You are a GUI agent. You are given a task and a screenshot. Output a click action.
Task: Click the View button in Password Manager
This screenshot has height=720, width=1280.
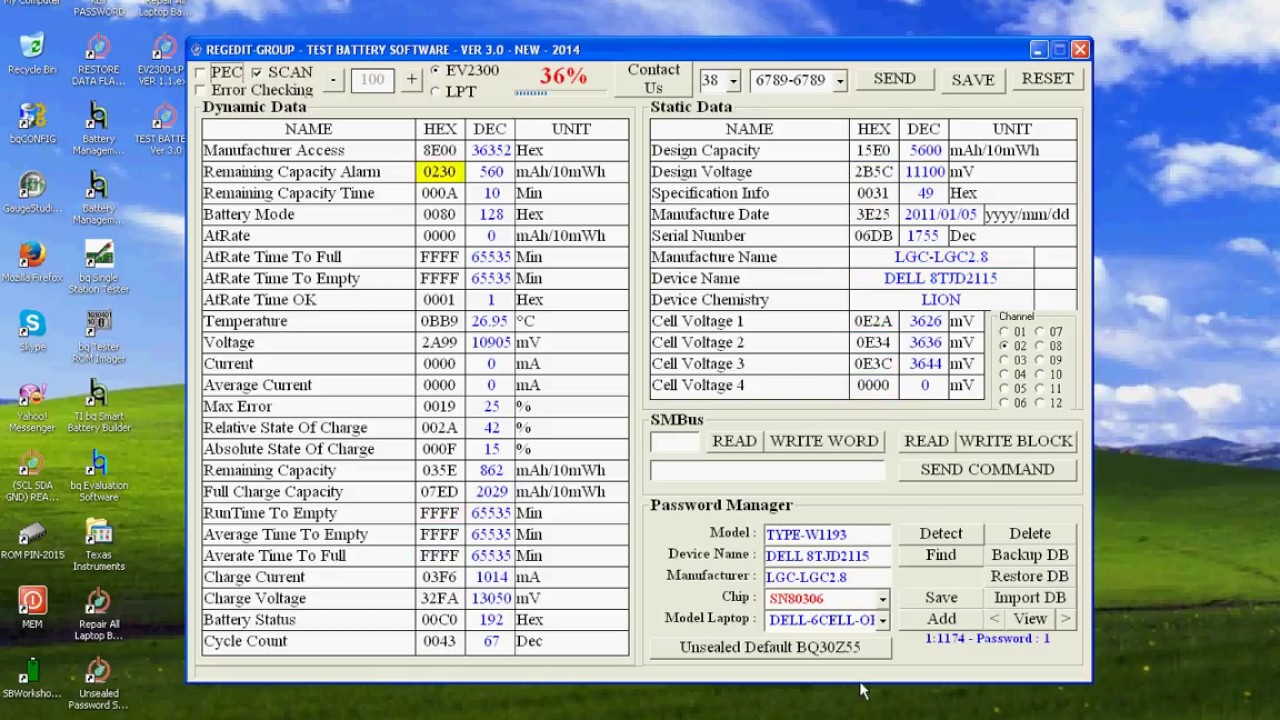[1030, 619]
